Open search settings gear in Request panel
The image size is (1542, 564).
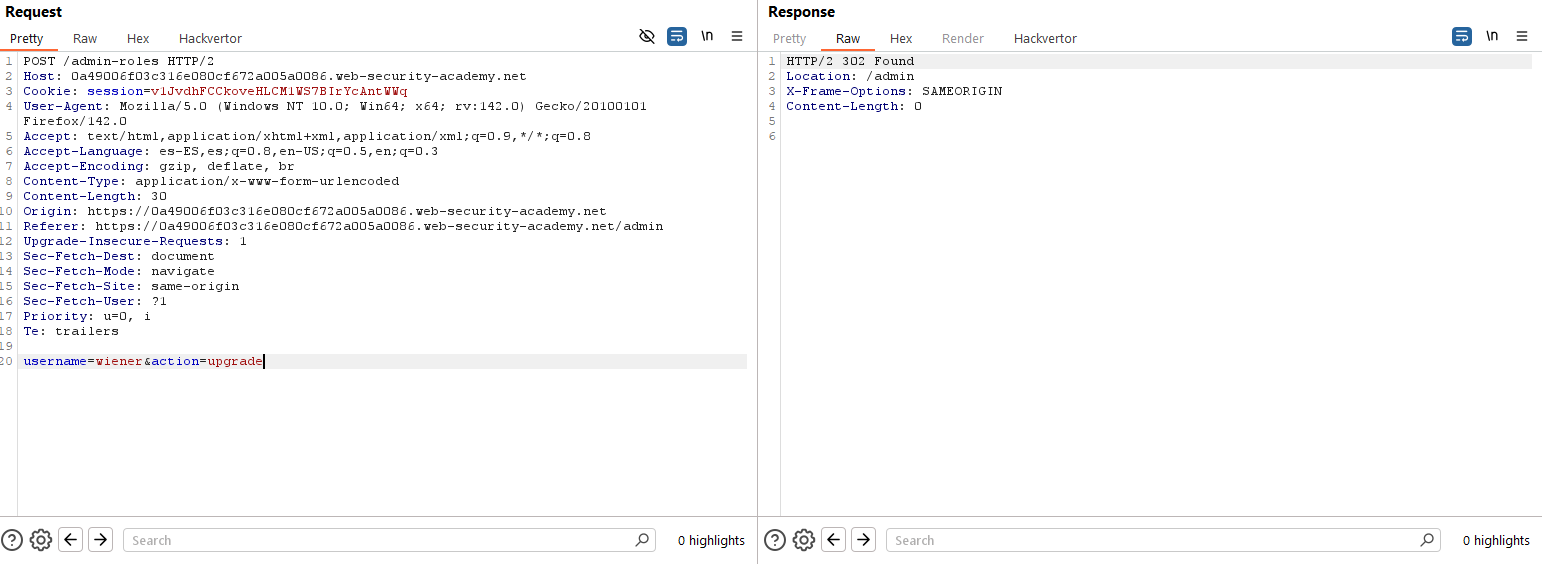point(41,540)
